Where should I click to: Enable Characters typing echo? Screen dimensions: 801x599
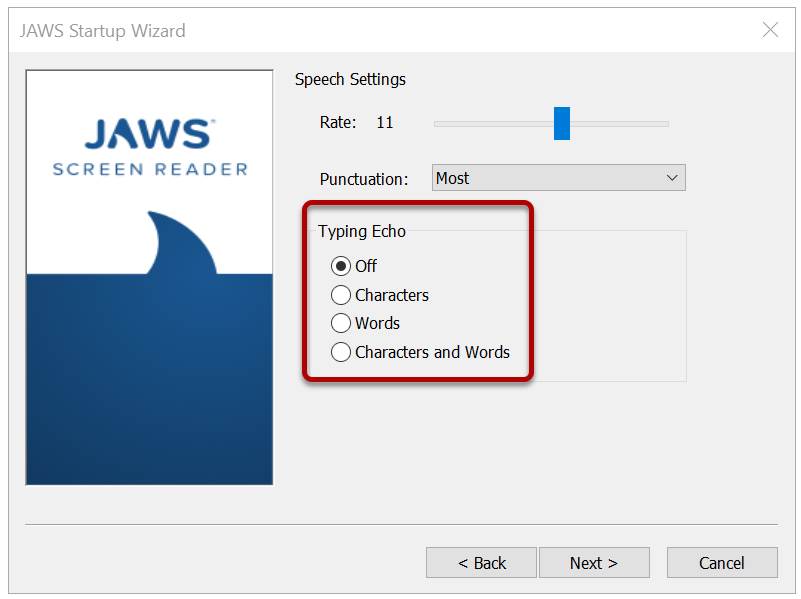coord(341,295)
